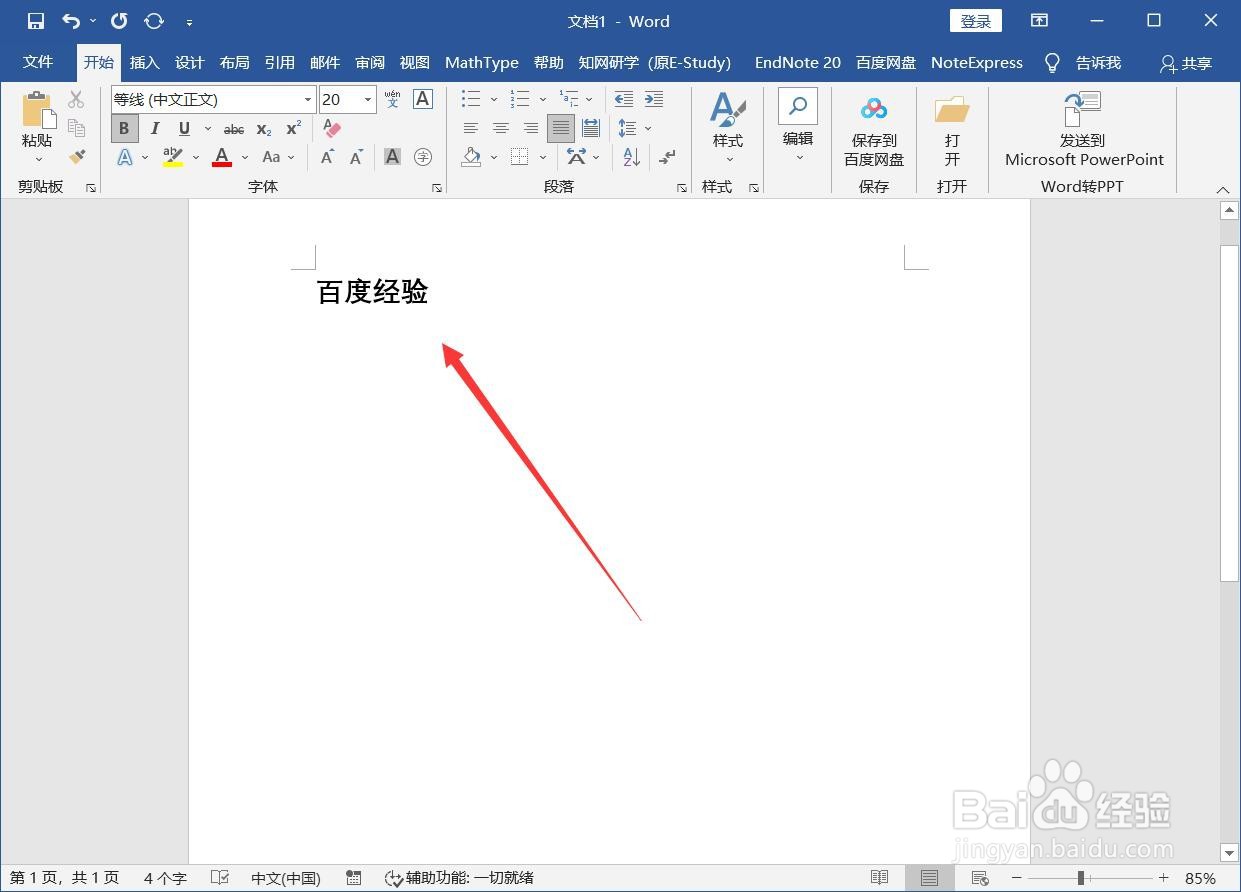Open the bullet list style dropdown arrow
This screenshot has height=892, width=1241.
(493, 99)
